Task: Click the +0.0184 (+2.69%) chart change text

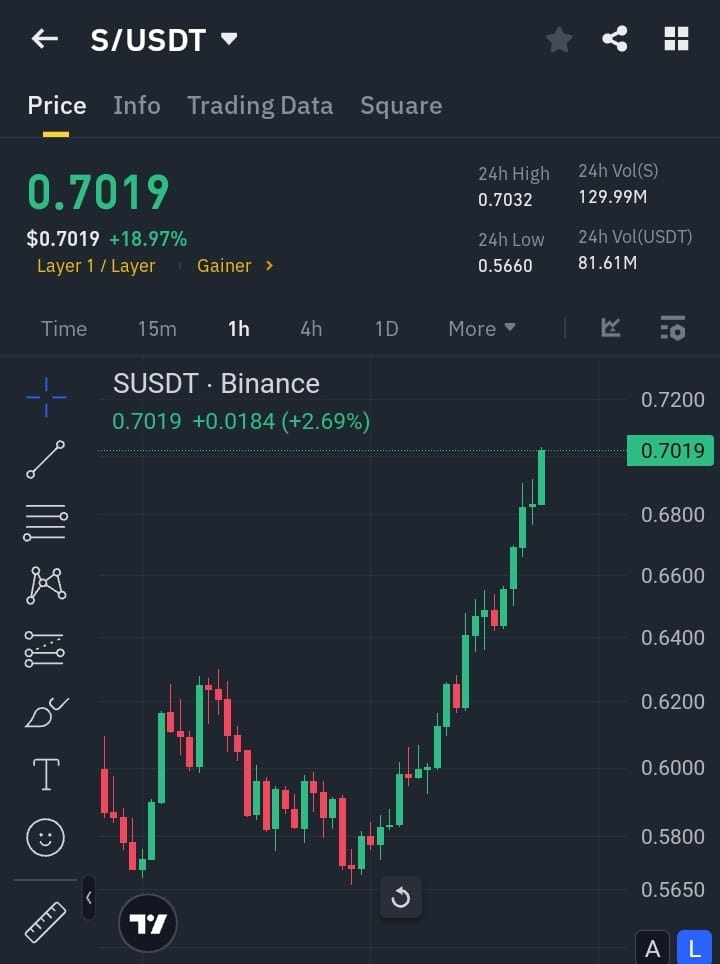Action: pyautogui.click(x=281, y=422)
